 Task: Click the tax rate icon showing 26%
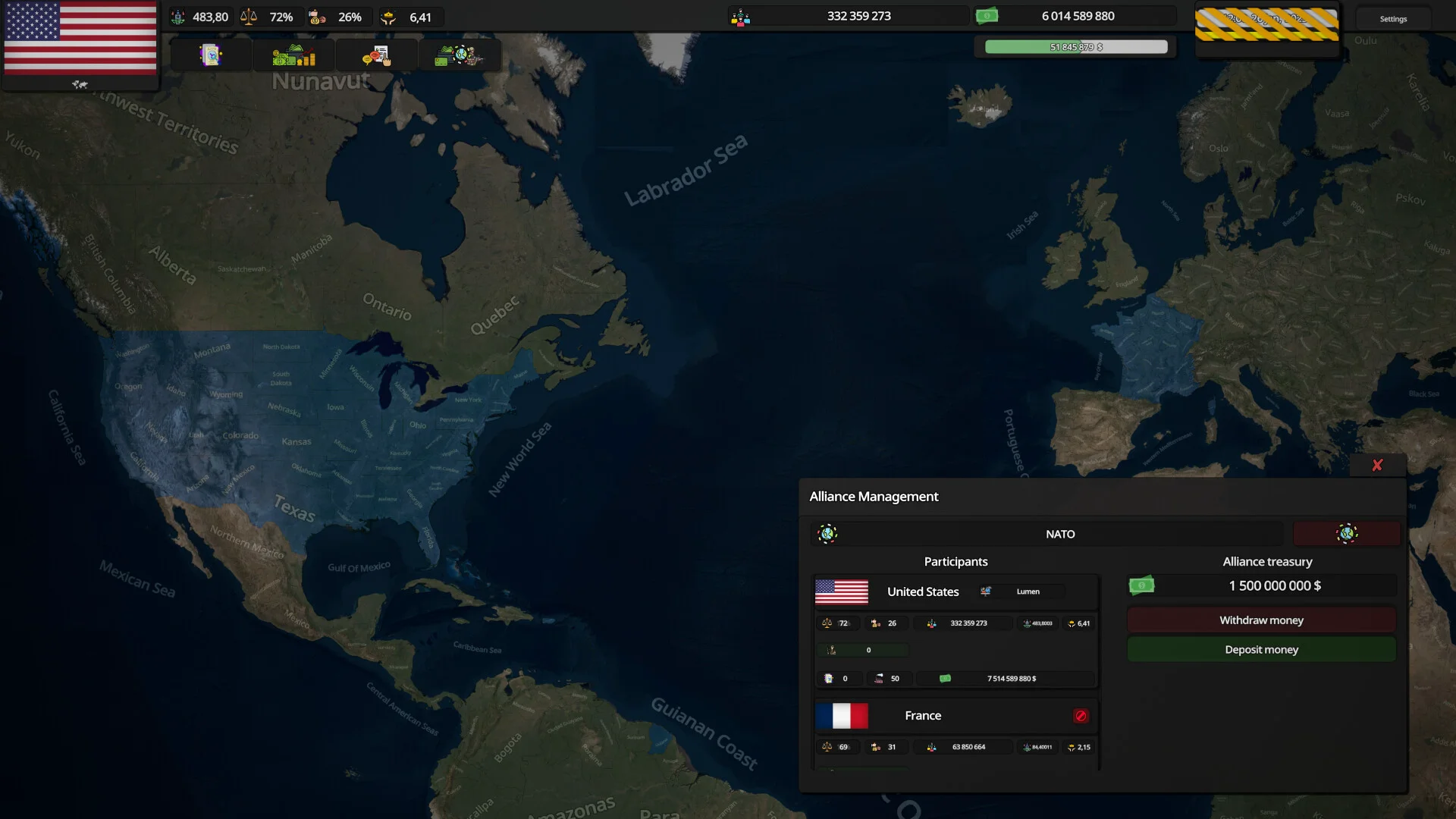tap(317, 16)
